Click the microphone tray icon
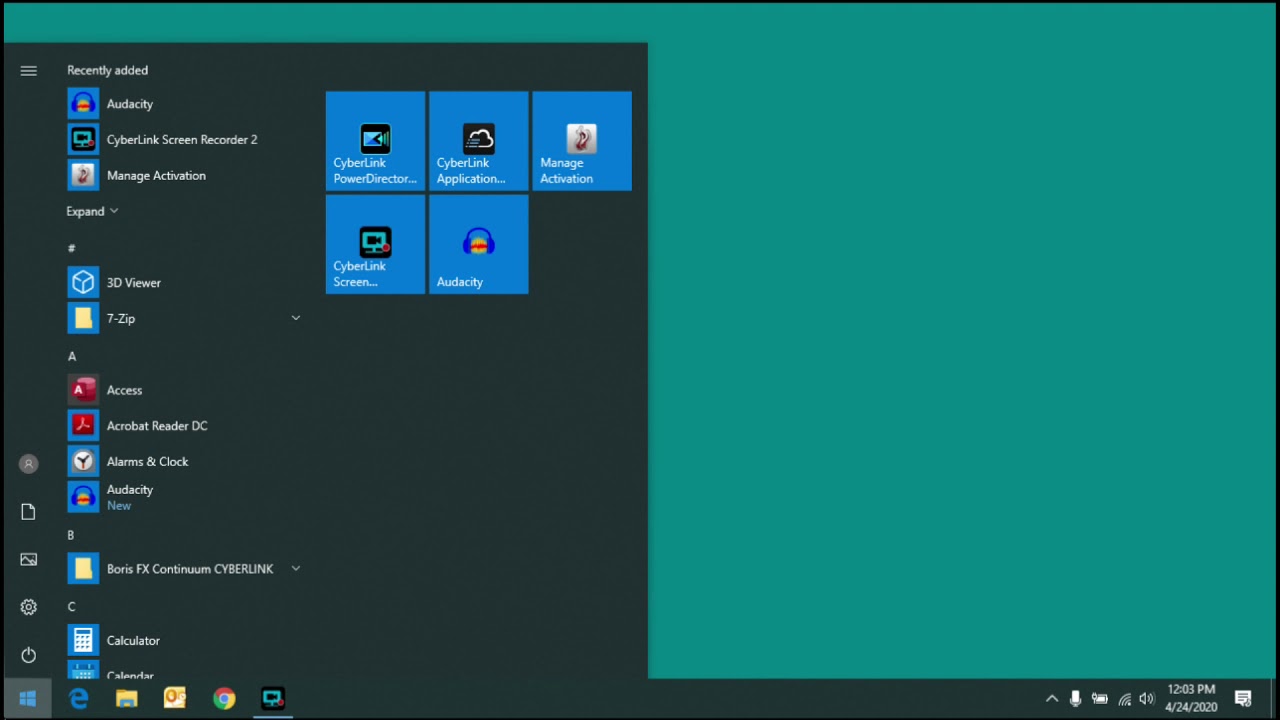This screenshot has height=720, width=1280. pyautogui.click(x=1075, y=699)
